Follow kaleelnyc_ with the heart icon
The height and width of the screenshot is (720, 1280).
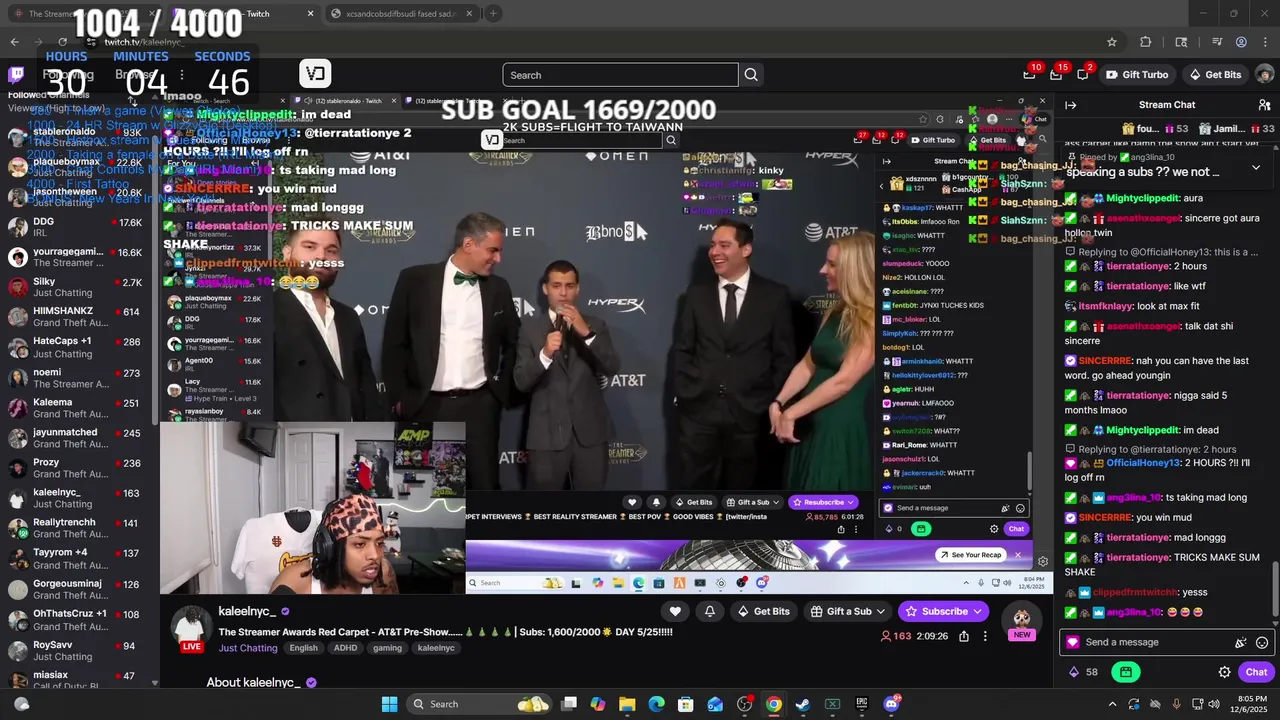(x=676, y=611)
